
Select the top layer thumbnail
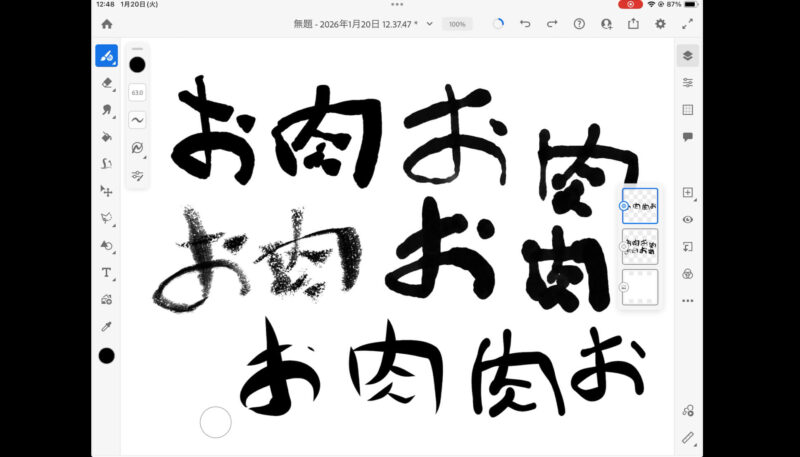[640, 206]
